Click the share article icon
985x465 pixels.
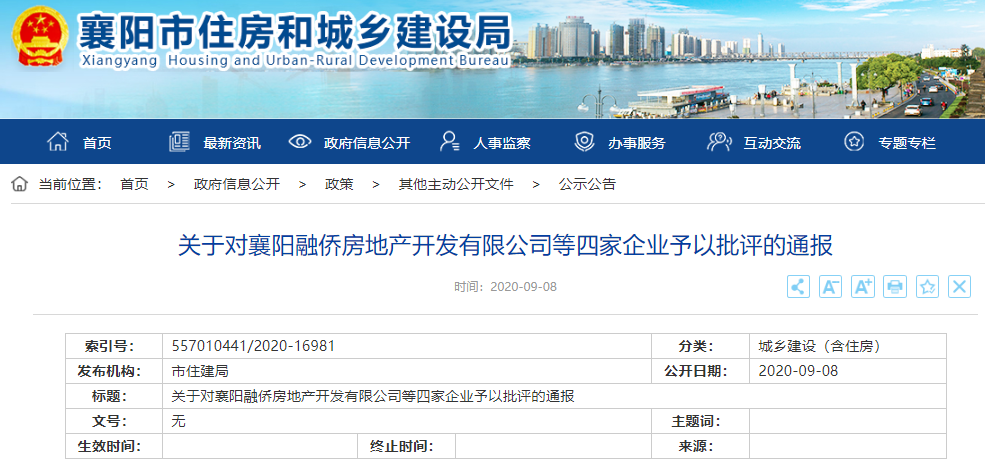[798, 287]
